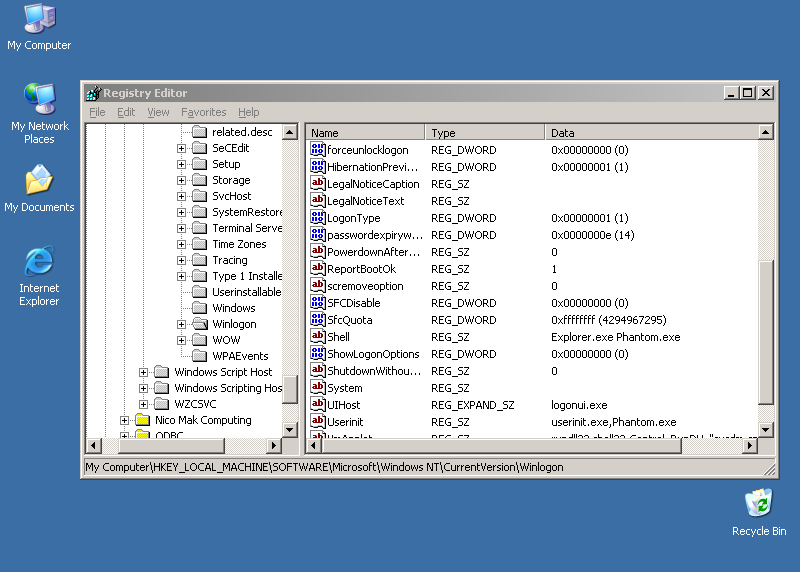Image resolution: width=800 pixels, height=572 pixels.
Task: Select the PowerdownAfter... string icon
Action: coord(317,252)
